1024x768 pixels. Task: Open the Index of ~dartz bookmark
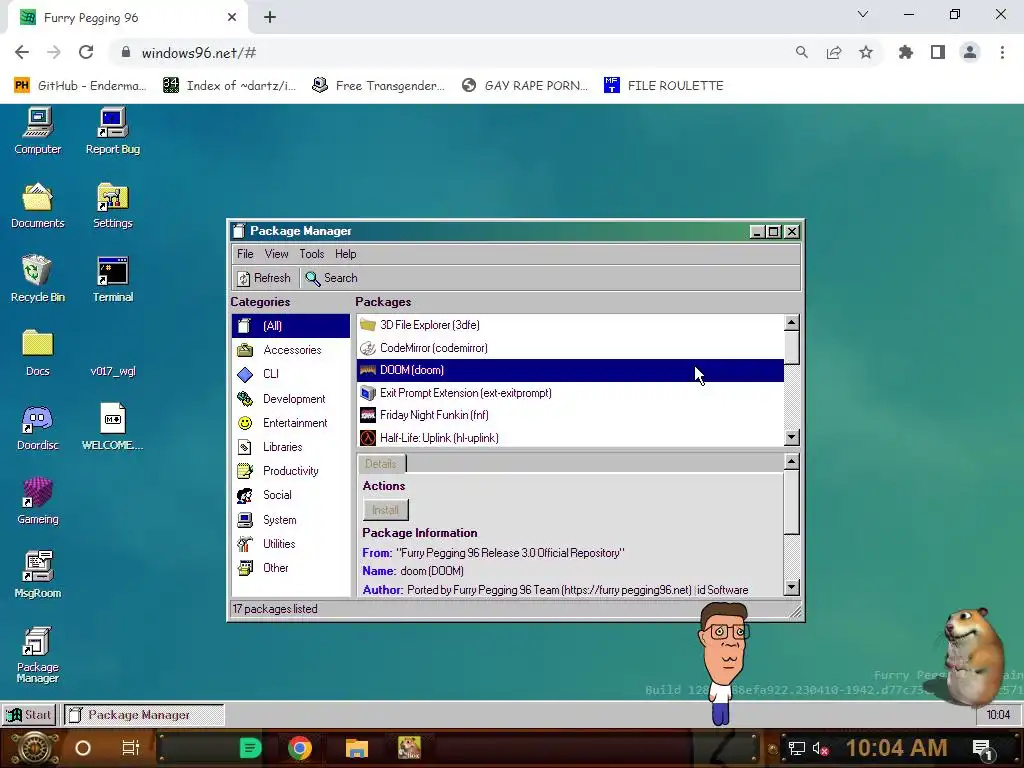point(229,86)
